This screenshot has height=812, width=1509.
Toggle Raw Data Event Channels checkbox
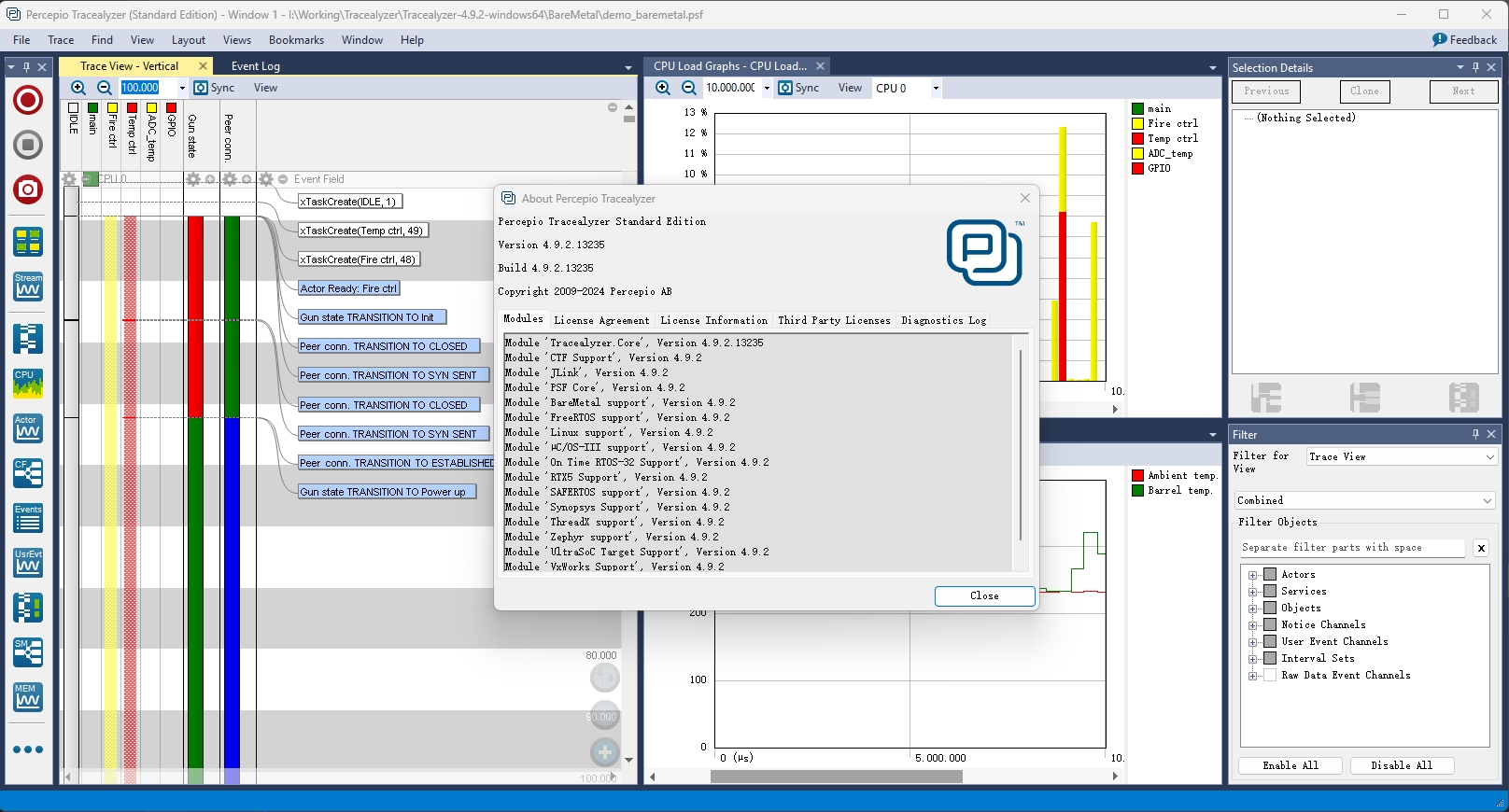coord(1270,675)
